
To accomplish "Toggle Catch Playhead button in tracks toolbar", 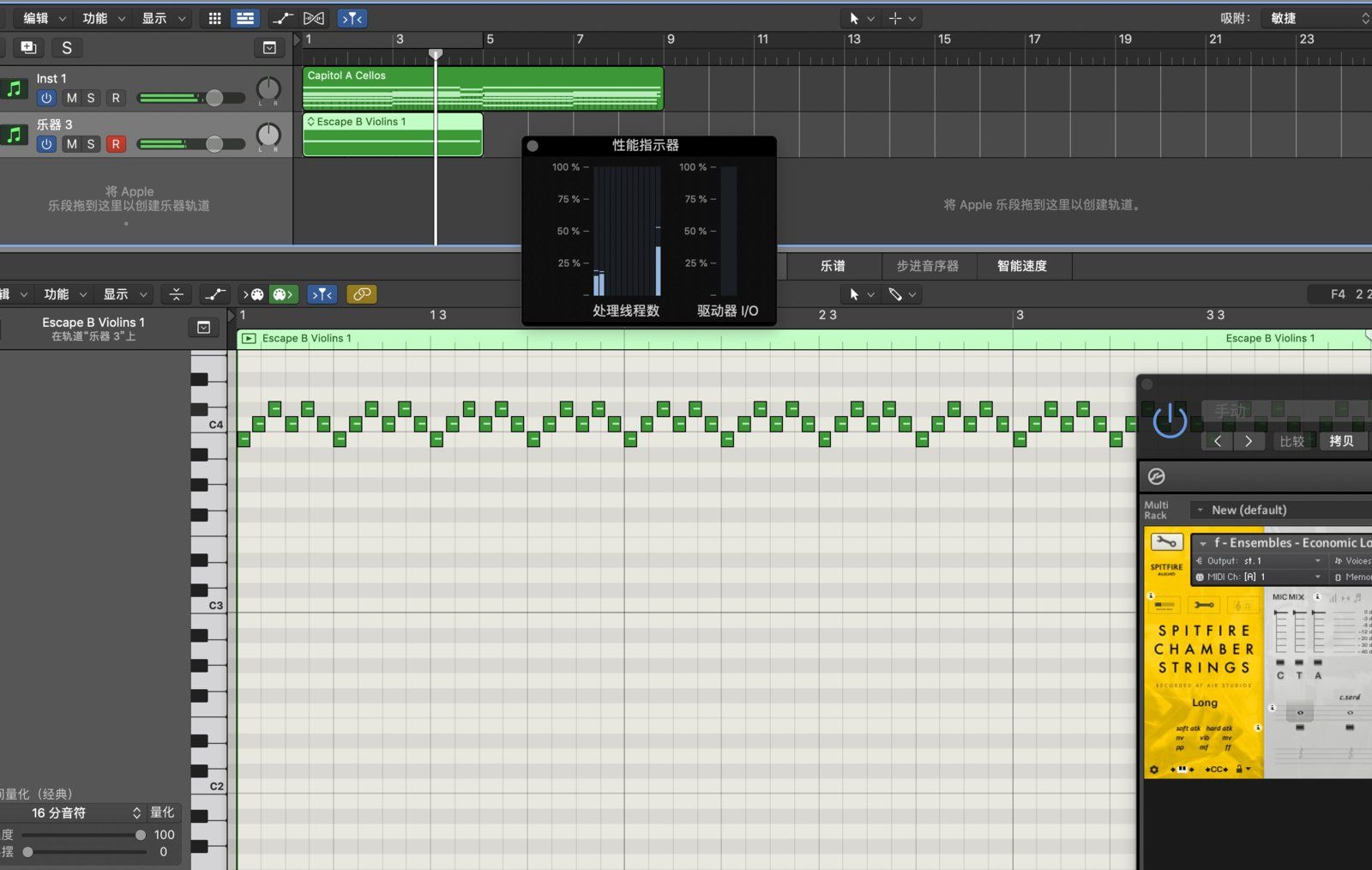I will point(352,18).
